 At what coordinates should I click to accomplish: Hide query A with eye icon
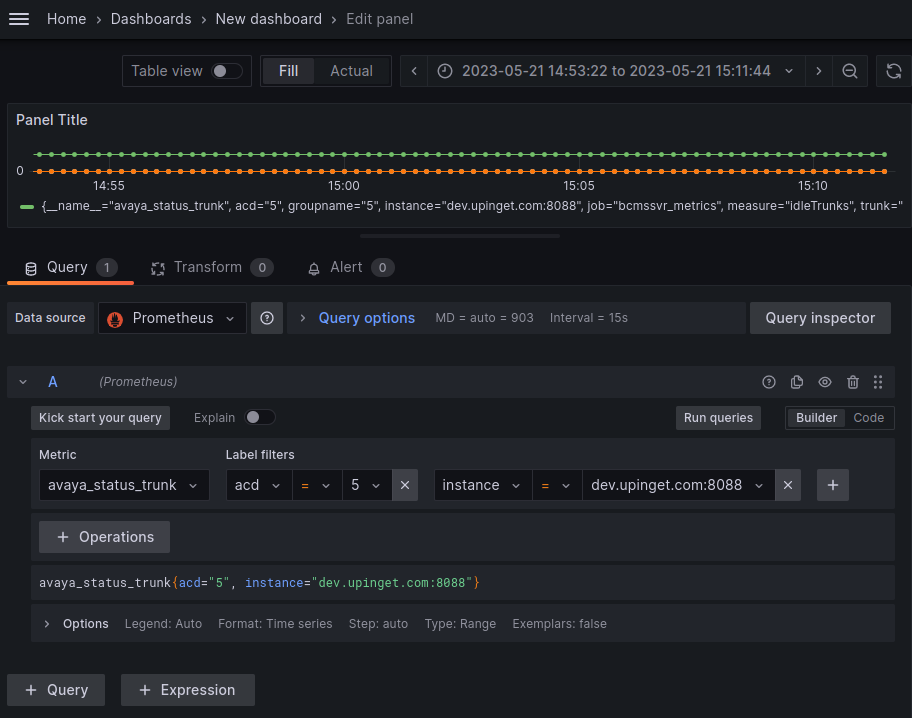[x=825, y=382]
